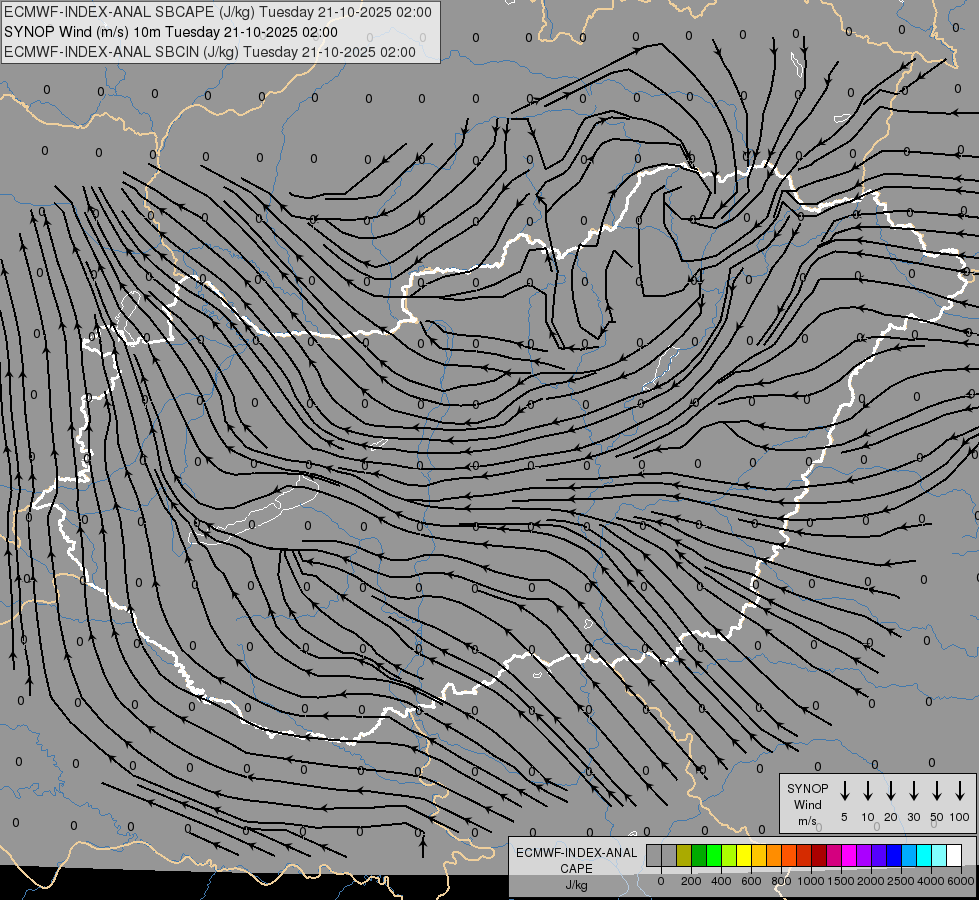
Task: Click the SYNOP Wind m/s legend label
Action: (x=807, y=804)
